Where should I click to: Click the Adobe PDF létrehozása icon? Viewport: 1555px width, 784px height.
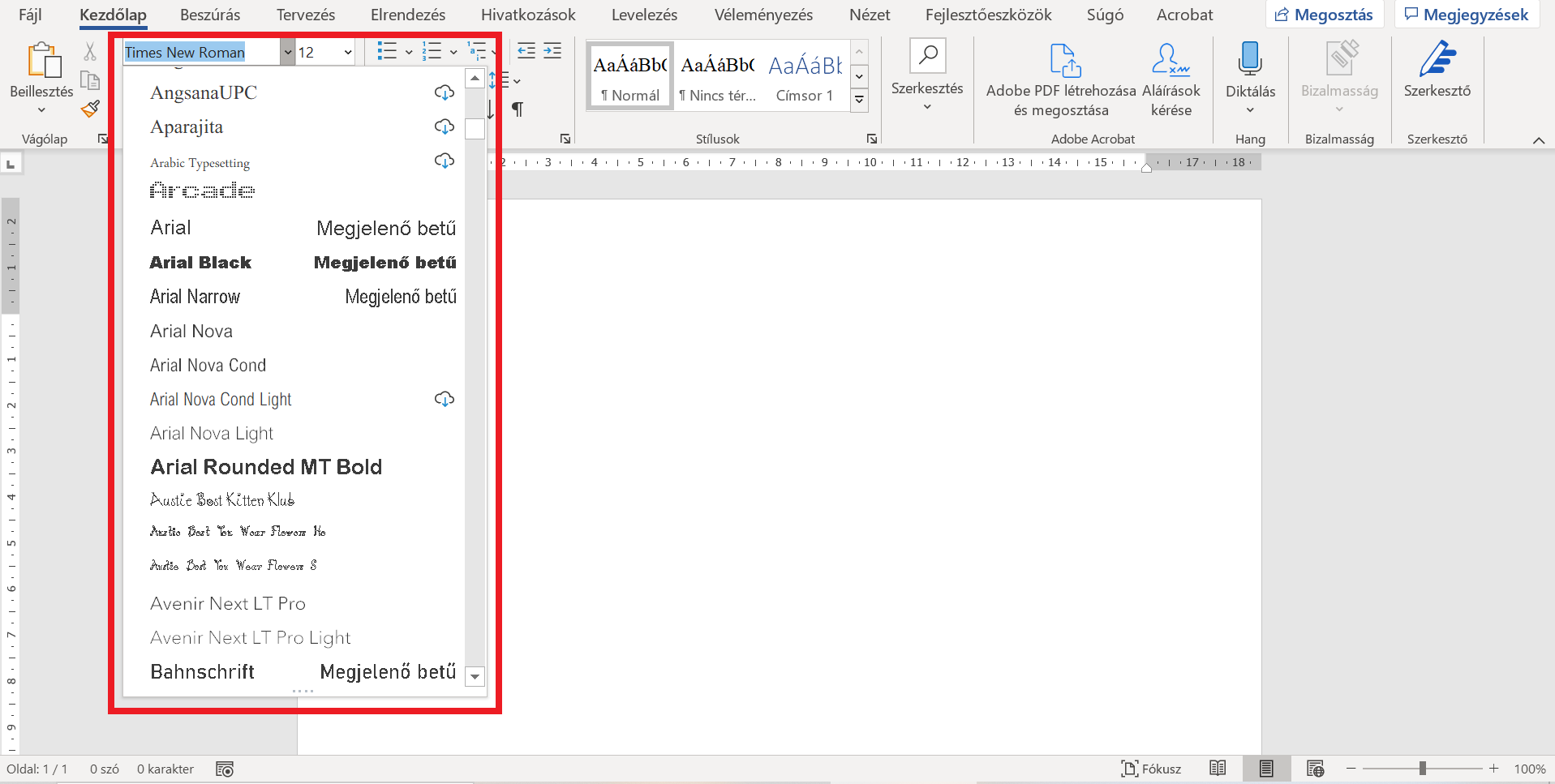tap(1064, 60)
